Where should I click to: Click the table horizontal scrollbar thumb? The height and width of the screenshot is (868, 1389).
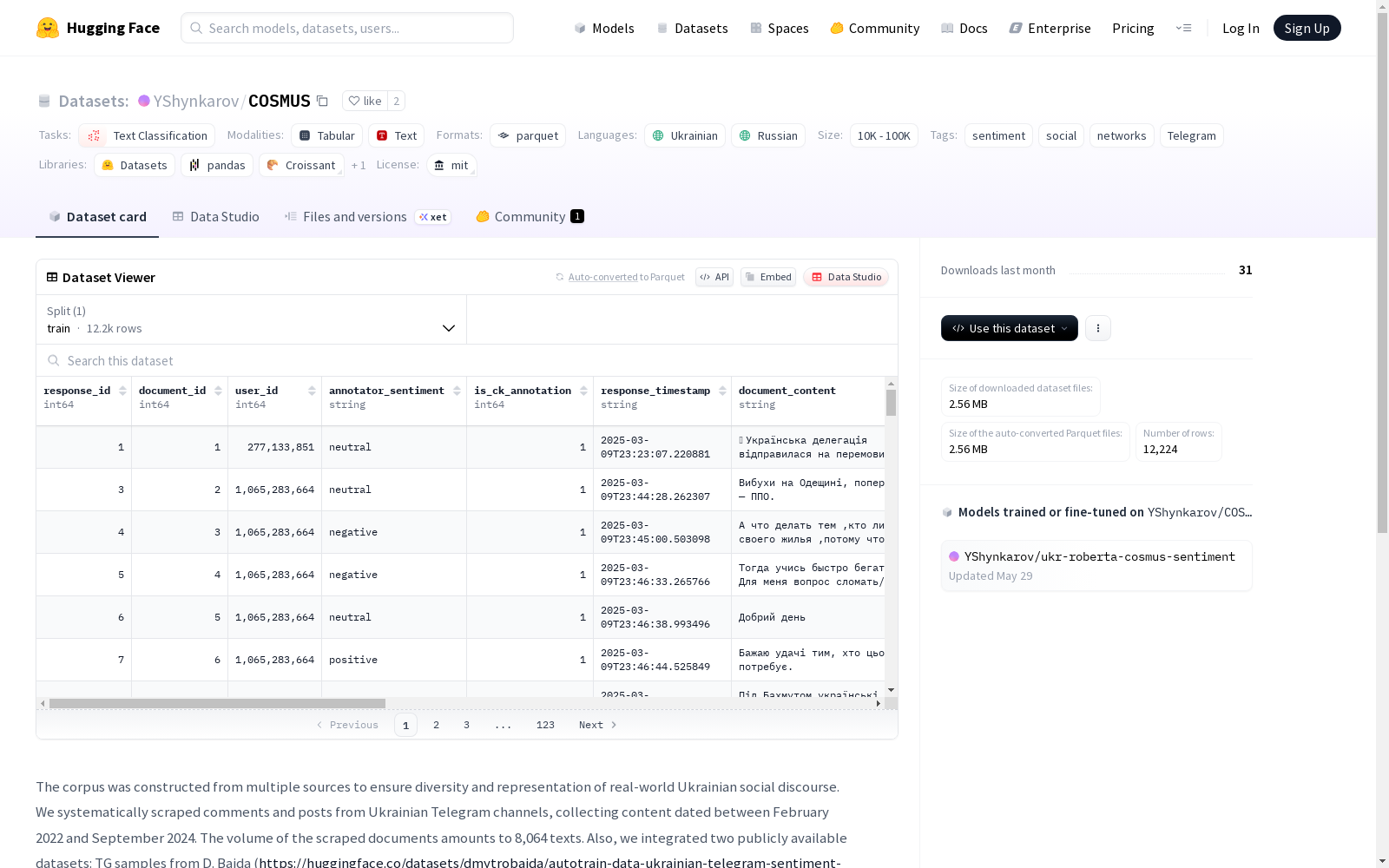coord(217,703)
